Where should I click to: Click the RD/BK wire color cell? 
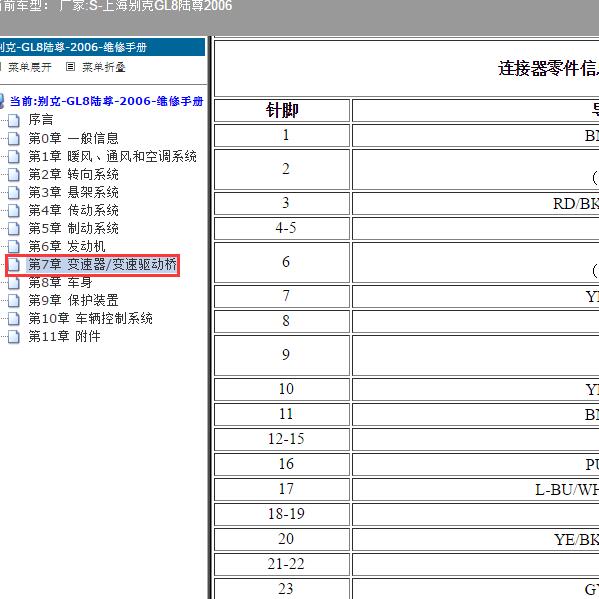(476, 203)
